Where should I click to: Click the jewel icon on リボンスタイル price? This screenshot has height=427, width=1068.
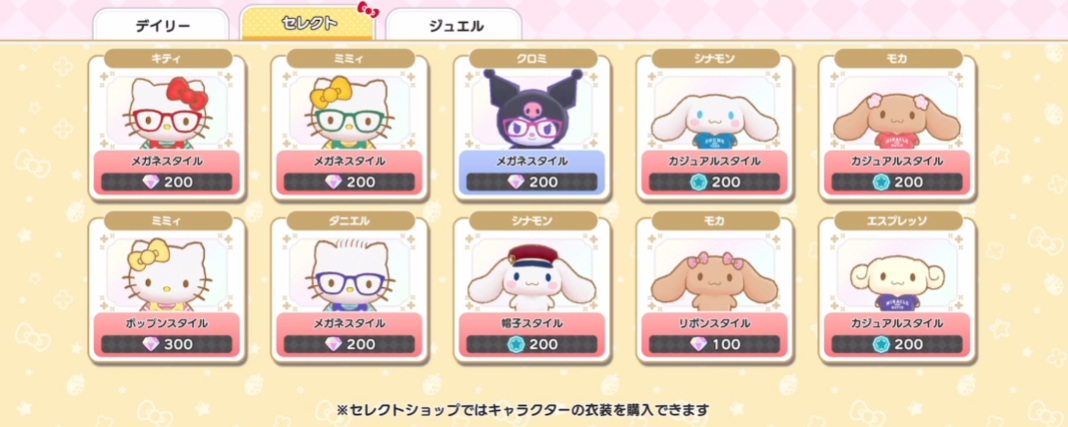[x=698, y=344]
